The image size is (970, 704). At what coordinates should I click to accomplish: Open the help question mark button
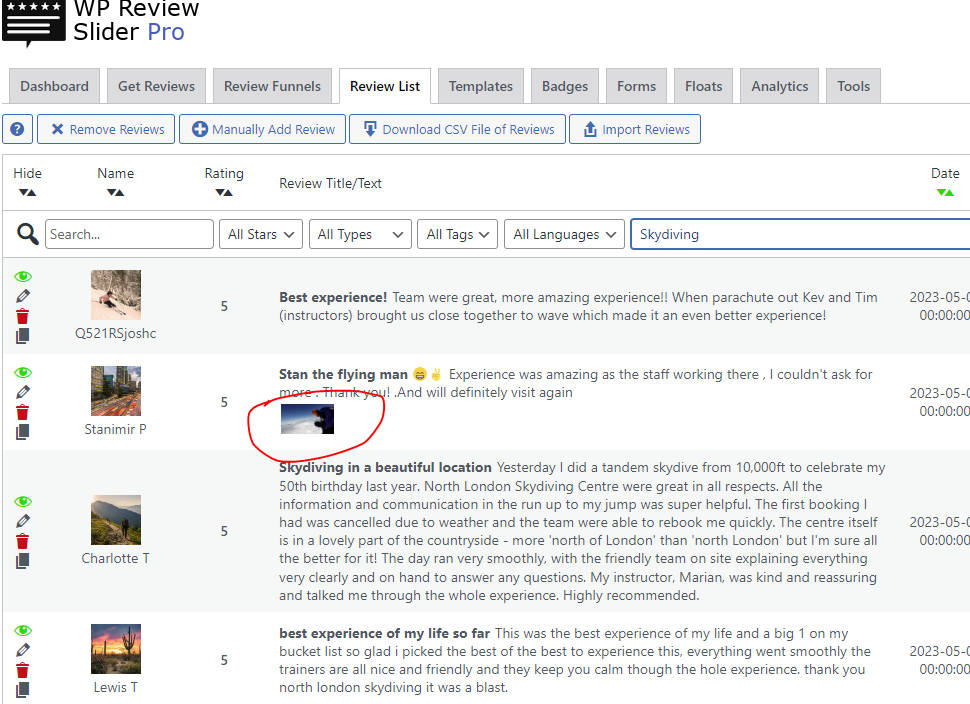pyautogui.click(x=17, y=129)
